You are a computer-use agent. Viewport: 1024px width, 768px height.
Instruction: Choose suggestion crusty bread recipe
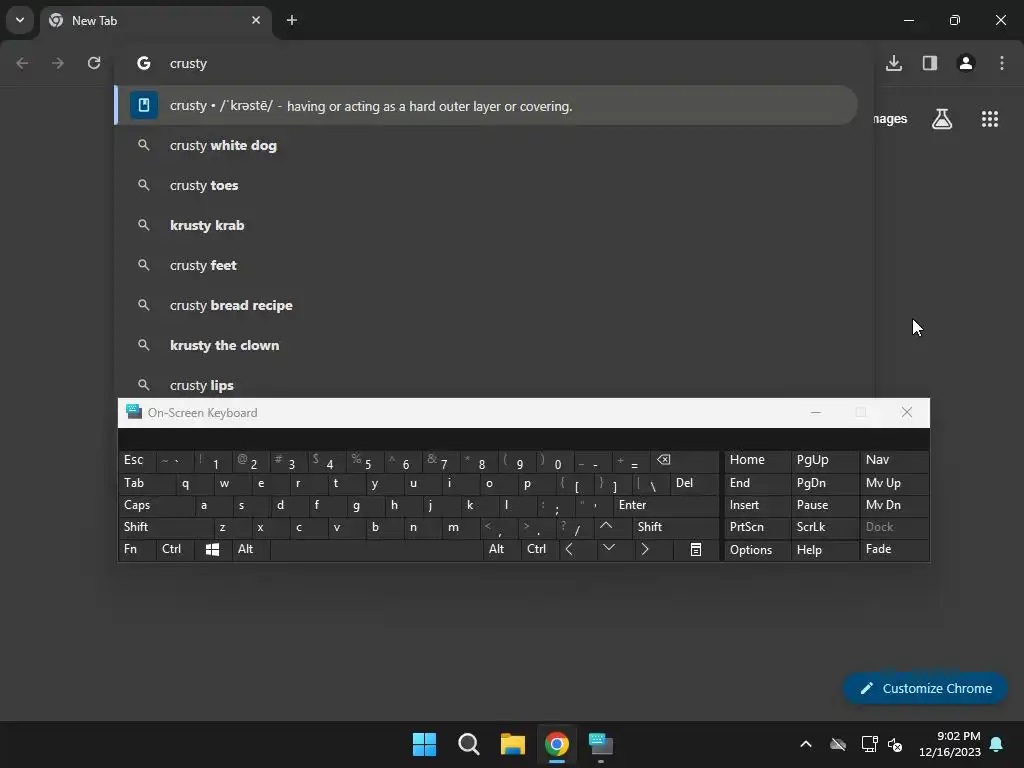[x=486, y=305]
